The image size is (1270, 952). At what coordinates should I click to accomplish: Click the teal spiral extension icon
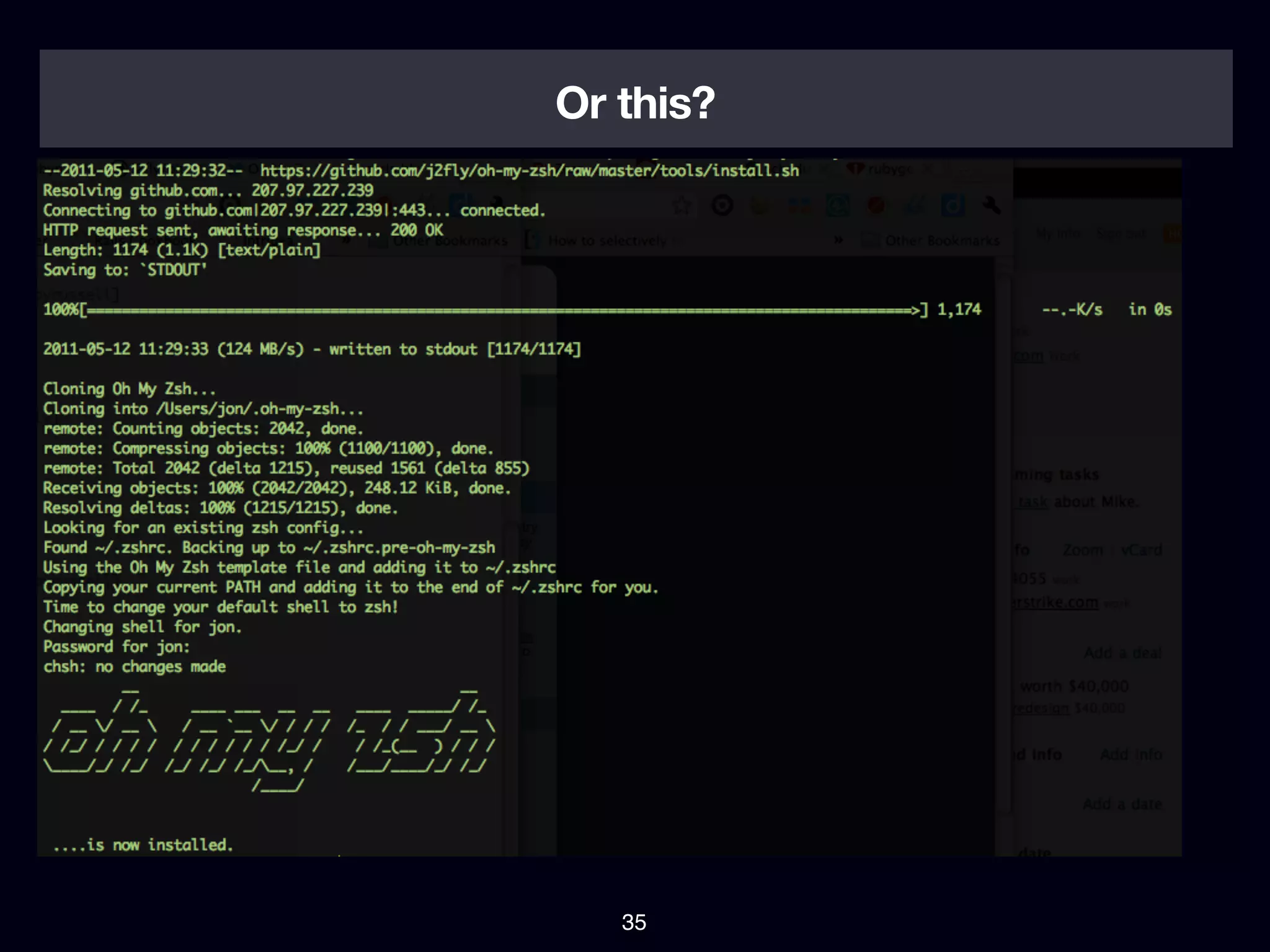pos(838,205)
